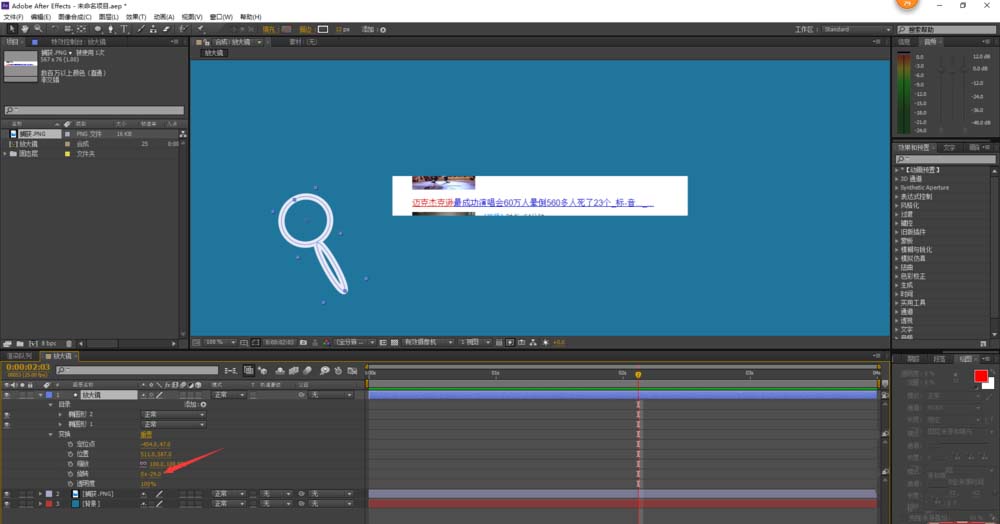Select the Brush tool
The width and height of the screenshot is (1000, 524).
point(141,29)
